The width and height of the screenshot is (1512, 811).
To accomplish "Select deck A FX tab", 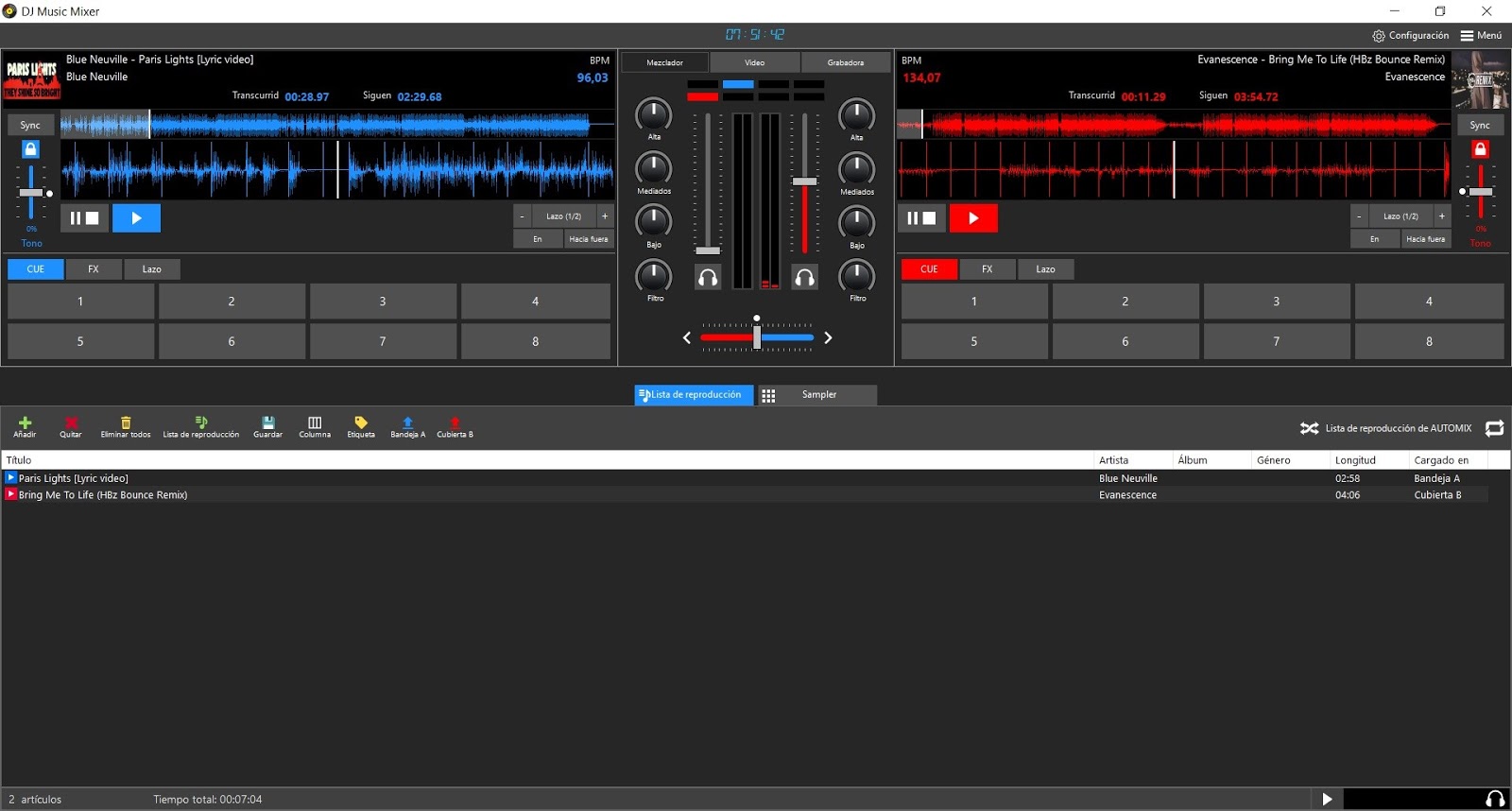I will point(94,269).
